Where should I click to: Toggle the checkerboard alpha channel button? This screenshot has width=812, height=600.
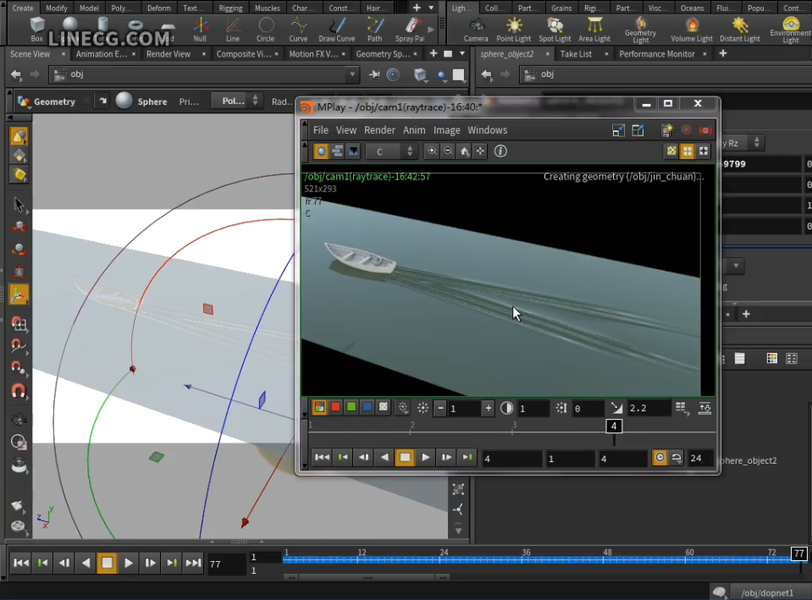(x=383, y=408)
